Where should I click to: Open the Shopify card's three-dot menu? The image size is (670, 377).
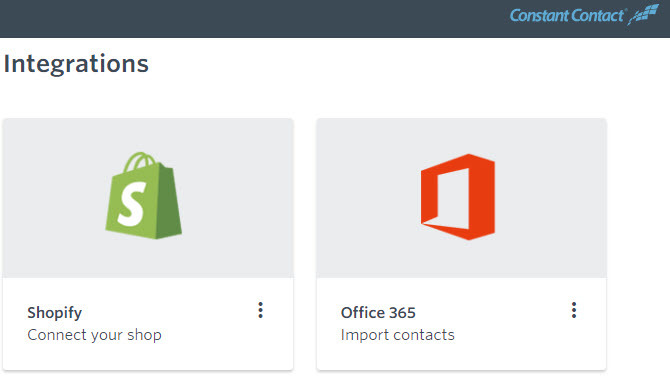260,310
